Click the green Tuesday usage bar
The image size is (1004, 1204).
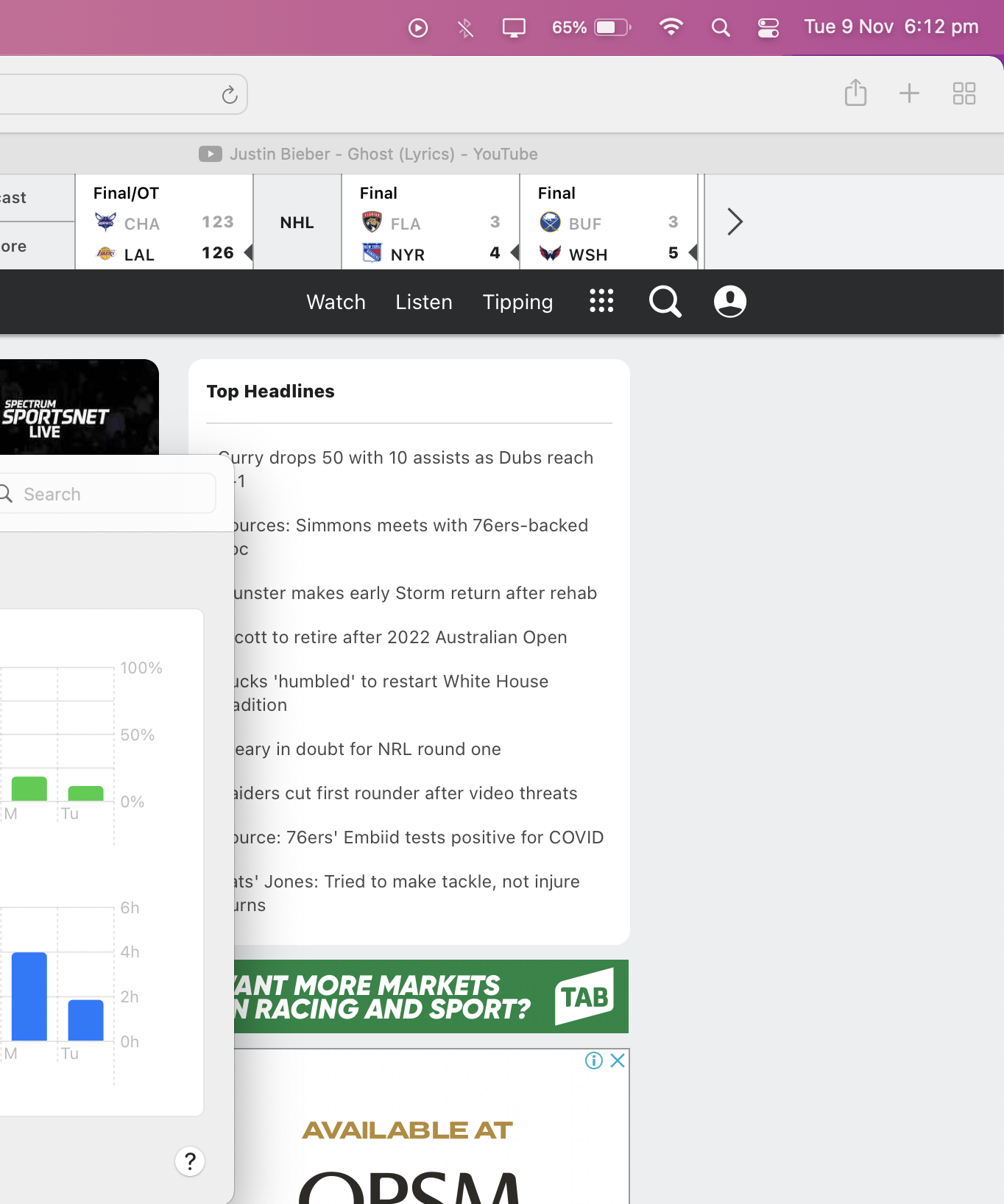click(x=85, y=793)
